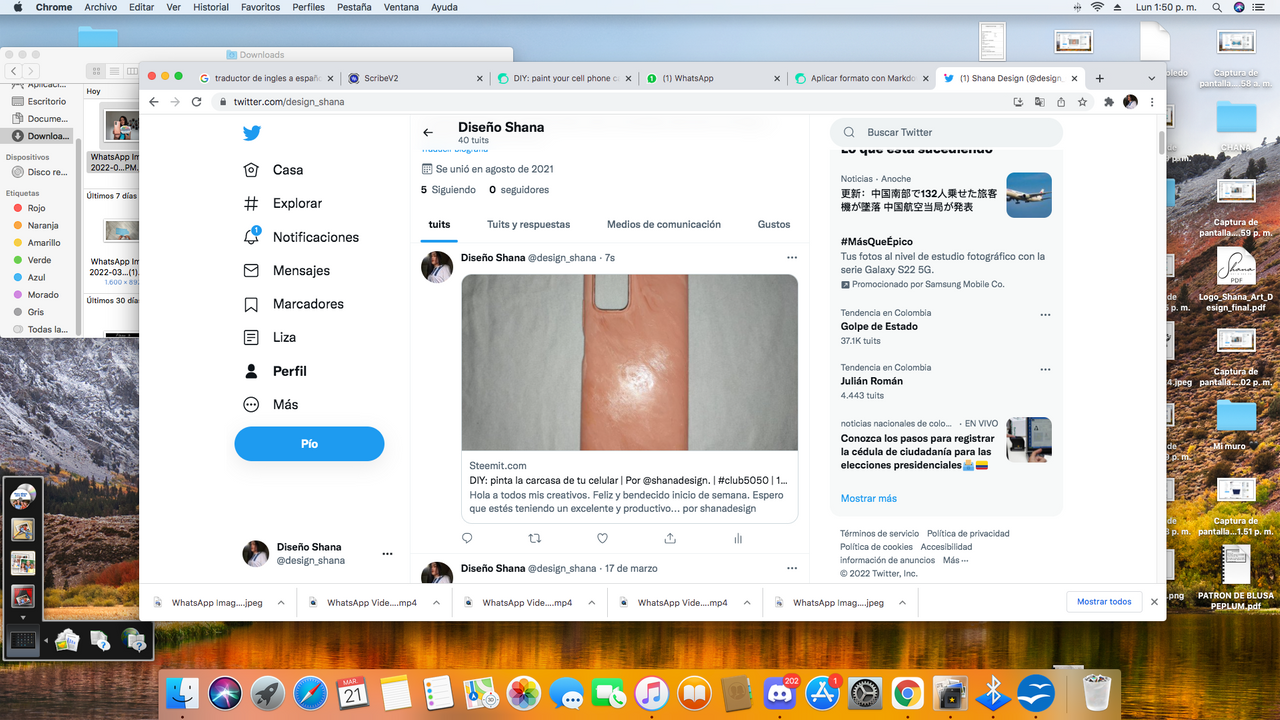Select Rojo tag in Finder sidebar
Image resolution: width=1280 pixels, height=720 pixels.
(x=28, y=208)
